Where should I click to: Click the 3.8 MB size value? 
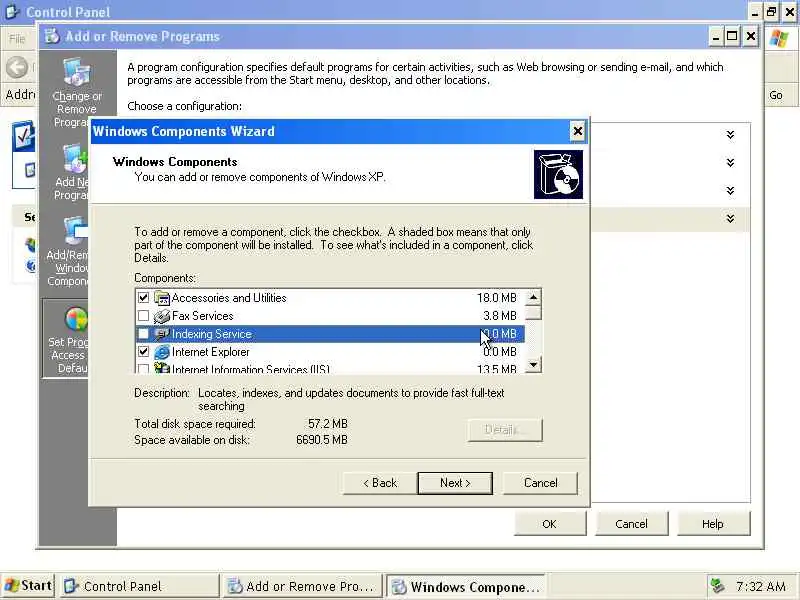499,316
